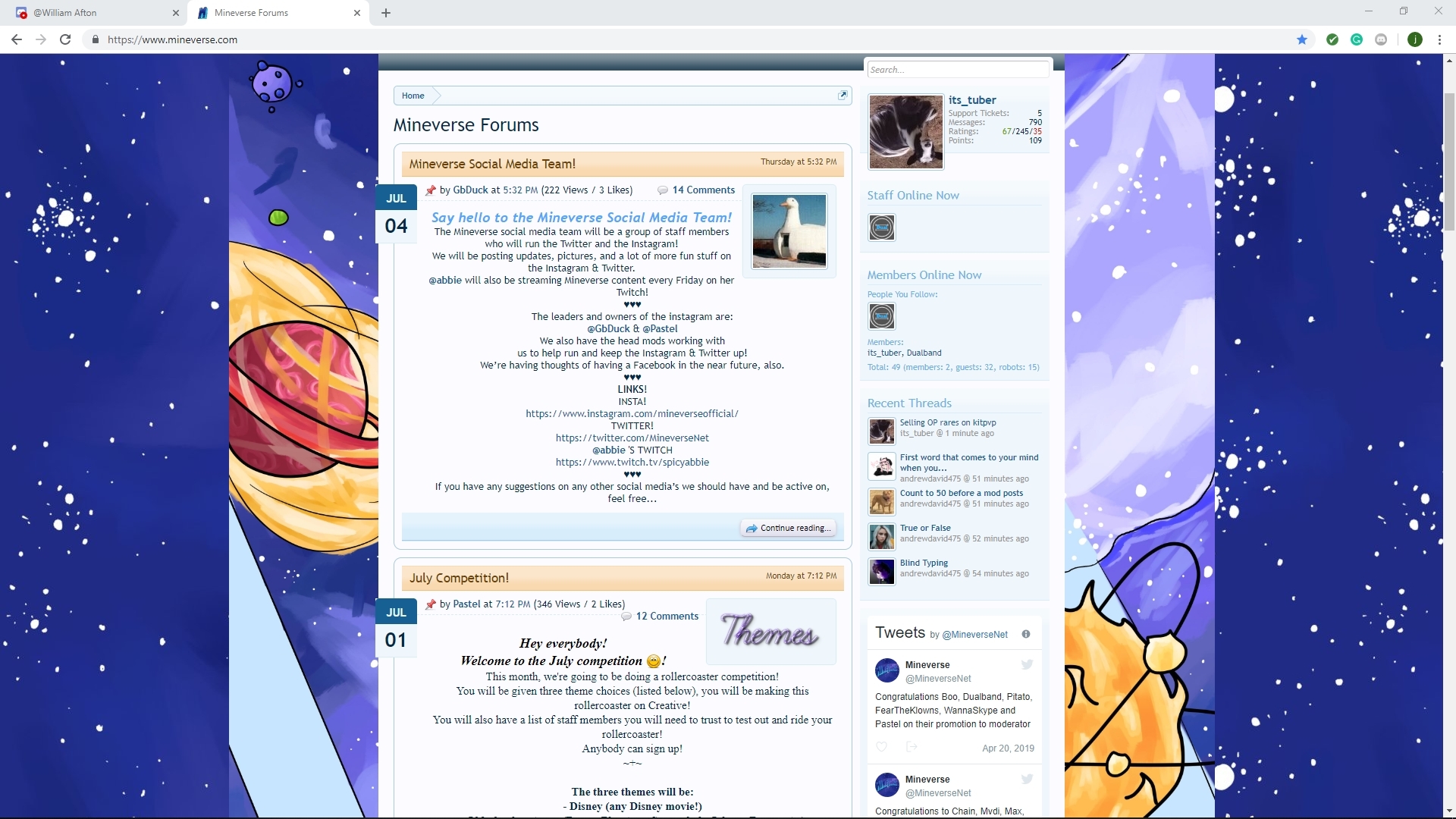Click the breadcrumb popup icon next to Home
Screen dimensions: 1456x819
pyautogui.click(x=842, y=95)
